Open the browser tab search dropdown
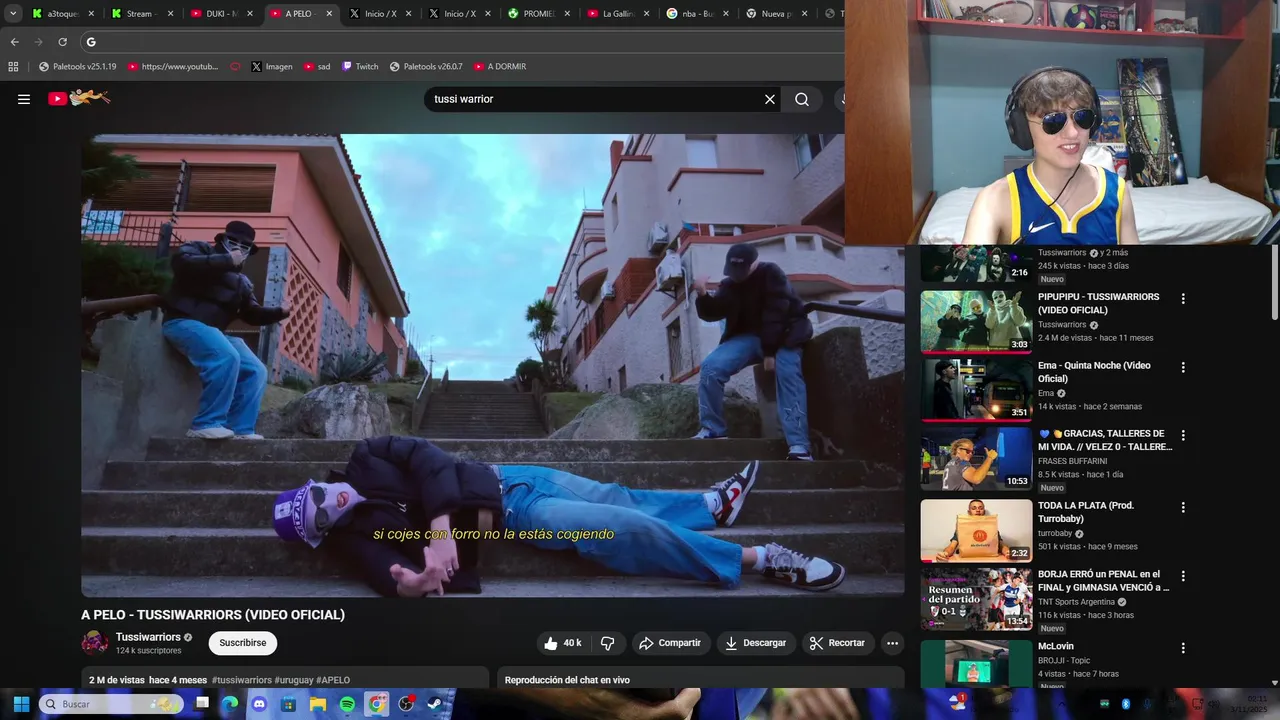This screenshot has height=720, width=1280. click(x=13, y=14)
